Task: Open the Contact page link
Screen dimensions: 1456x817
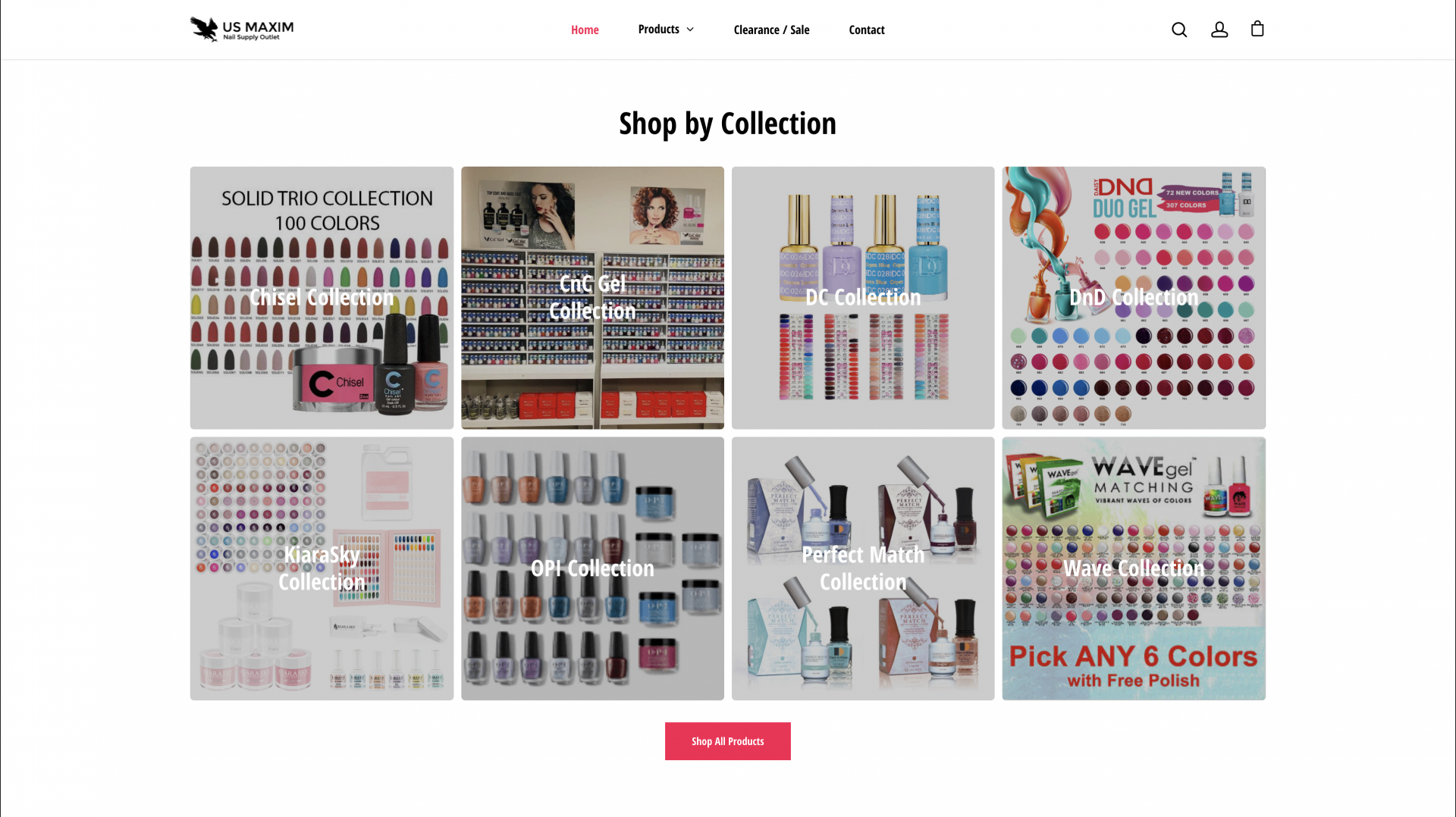Action: (867, 30)
